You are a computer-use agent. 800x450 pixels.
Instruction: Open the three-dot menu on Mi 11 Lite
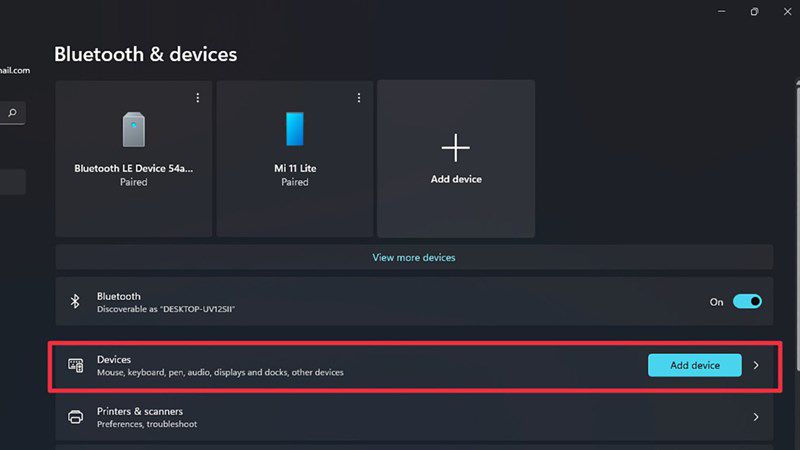359,97
